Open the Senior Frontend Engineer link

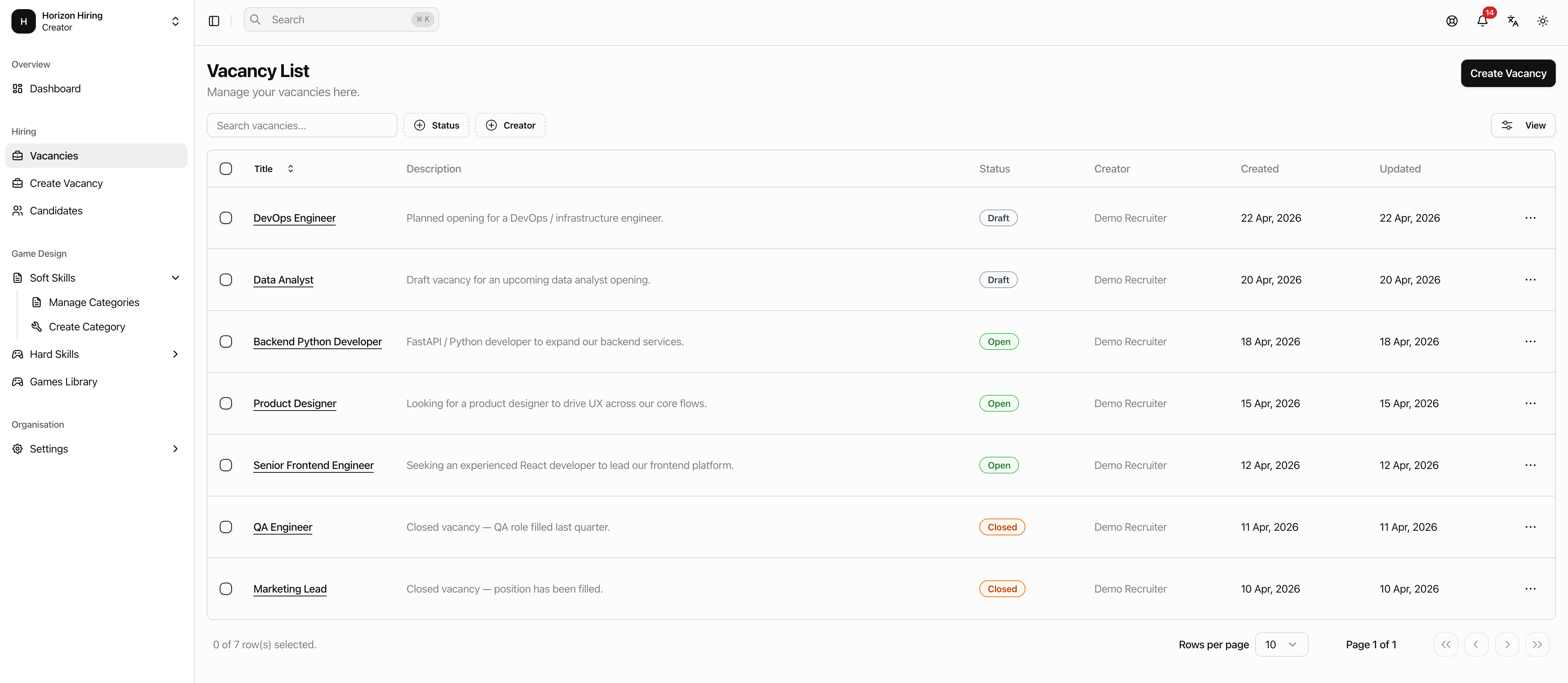(314, 465)
